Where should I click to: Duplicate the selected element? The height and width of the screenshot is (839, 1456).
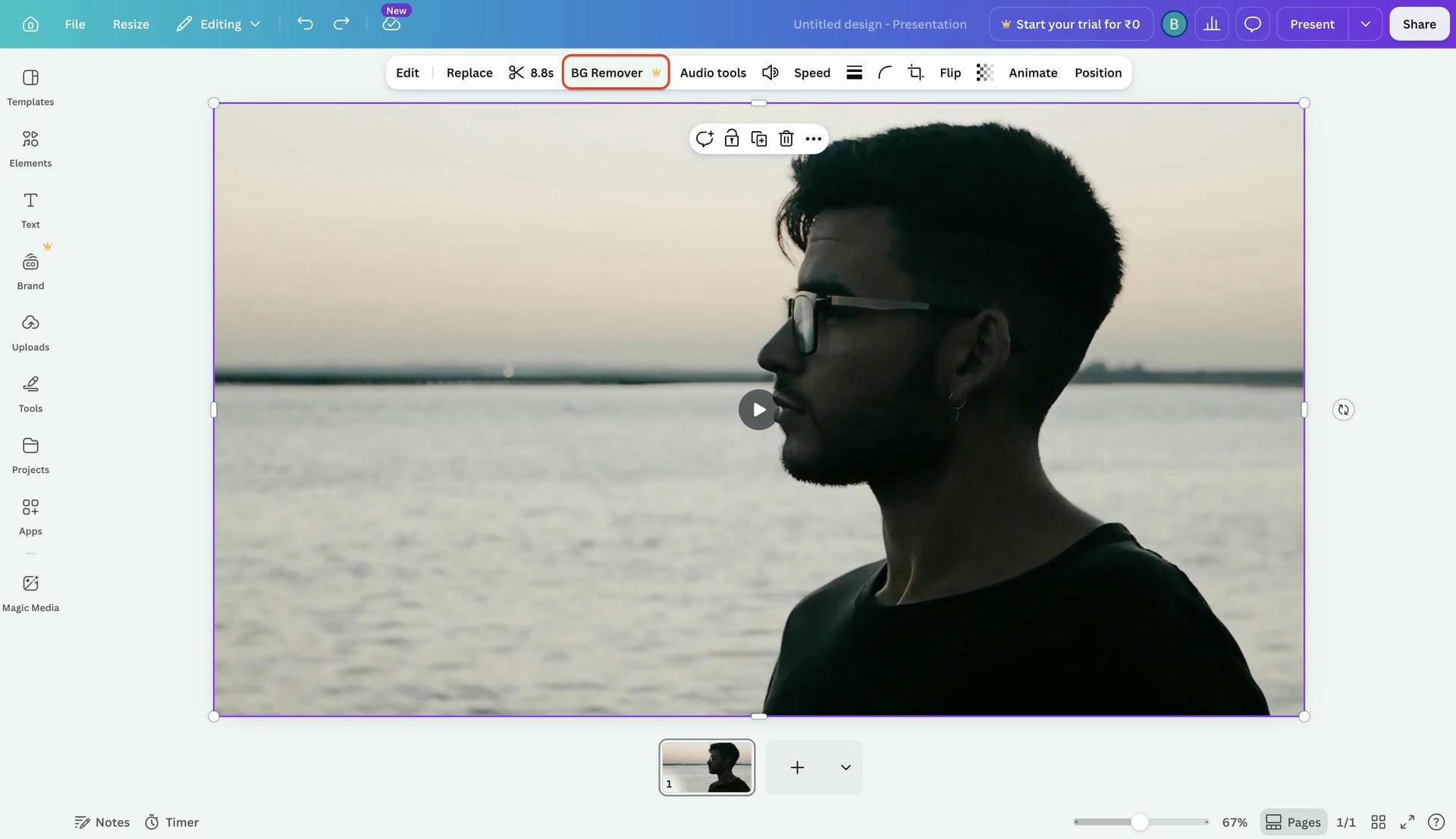pos(759,139)
